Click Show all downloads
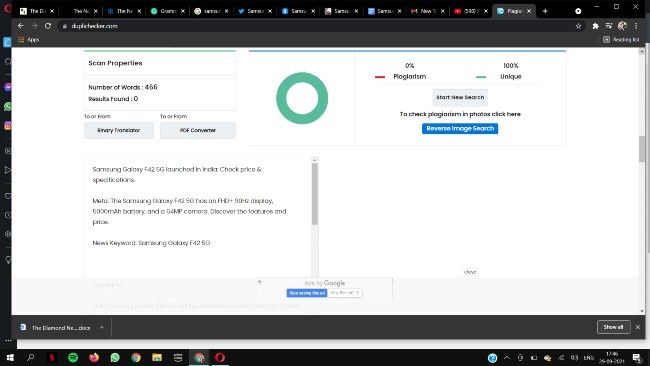The width and height of the screenshot is (650, 366). (x=614, y=327)
